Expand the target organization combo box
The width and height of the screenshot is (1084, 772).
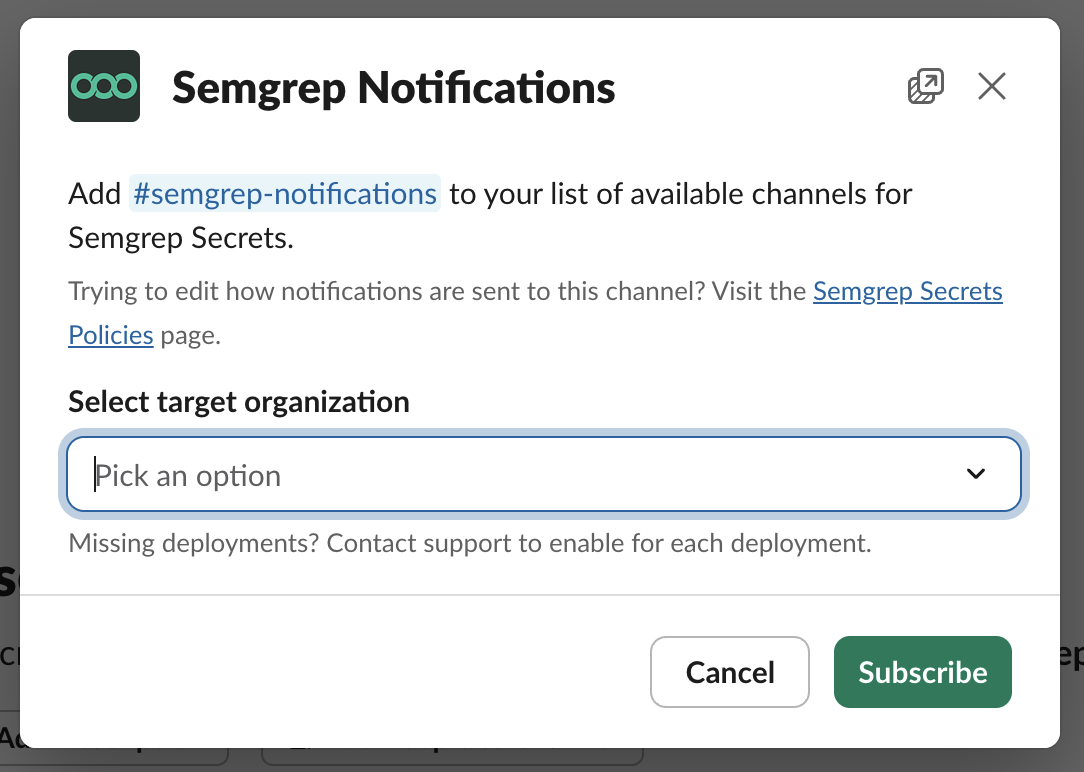pyautogui.click(x=544, y=474)
